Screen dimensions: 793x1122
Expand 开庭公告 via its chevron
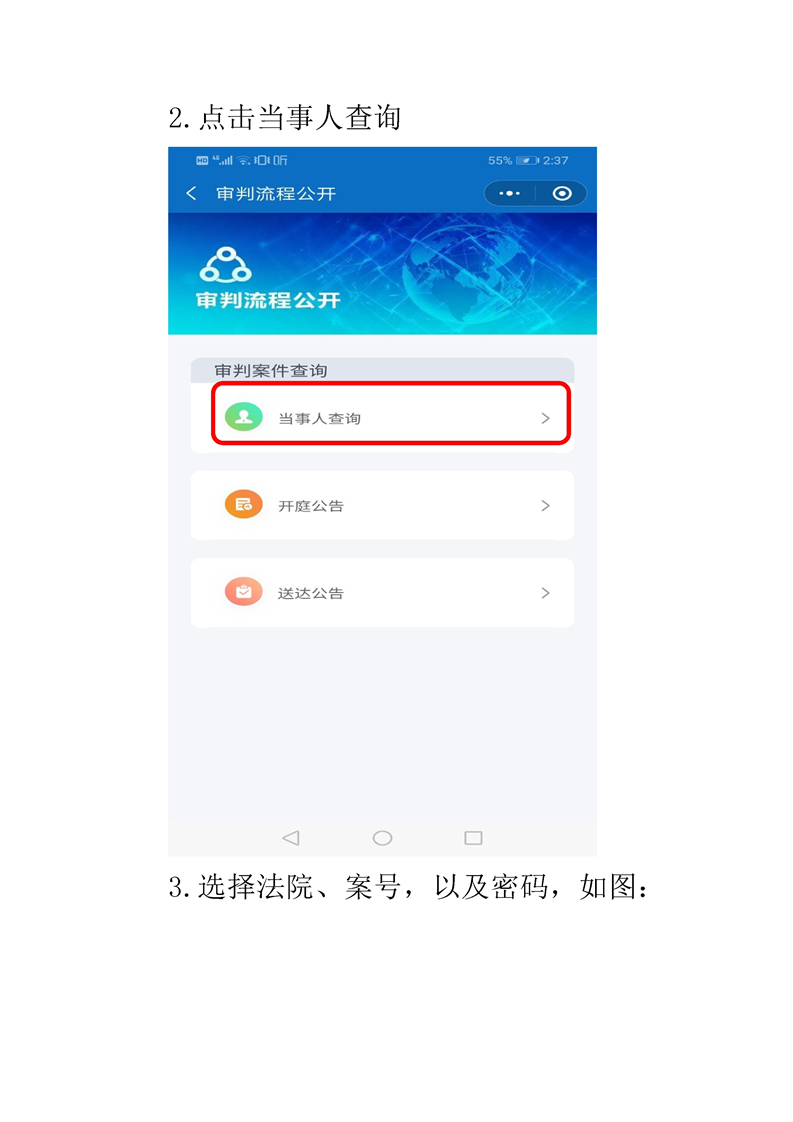pyautogui.click(x=545, y=506)
